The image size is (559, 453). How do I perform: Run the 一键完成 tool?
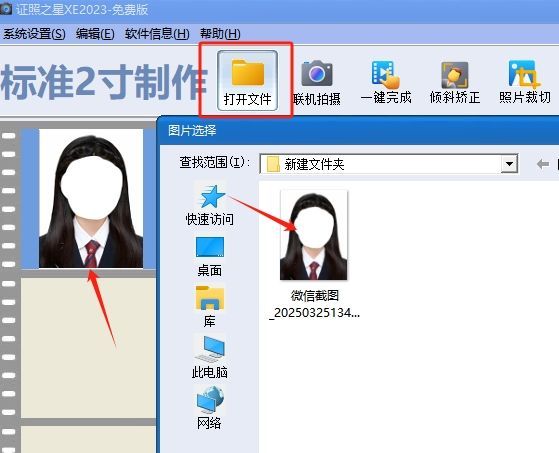[386, 82]
